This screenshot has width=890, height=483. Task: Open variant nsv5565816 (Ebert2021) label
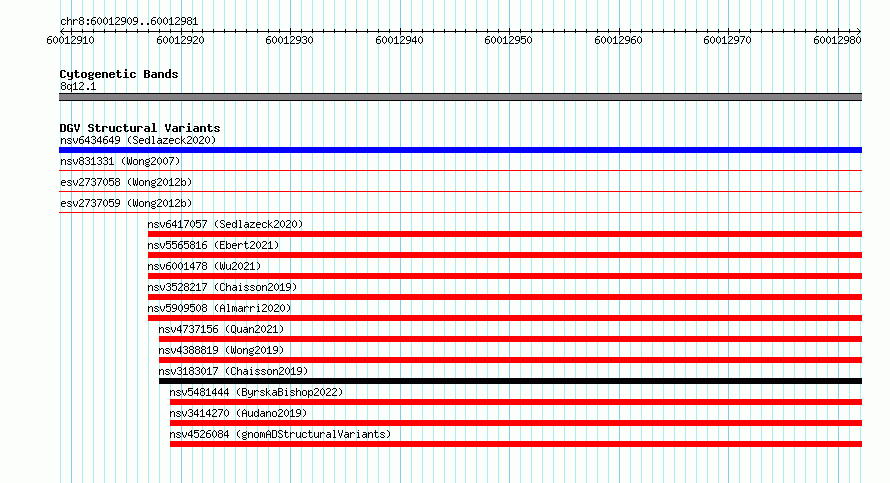(213, 245)
